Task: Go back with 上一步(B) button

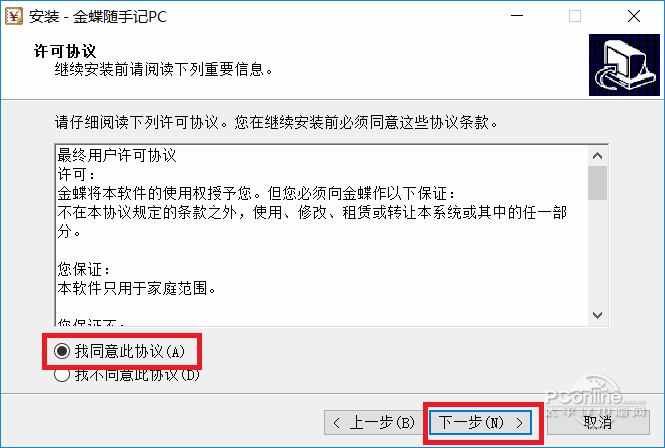Action: tap(374, 423)
